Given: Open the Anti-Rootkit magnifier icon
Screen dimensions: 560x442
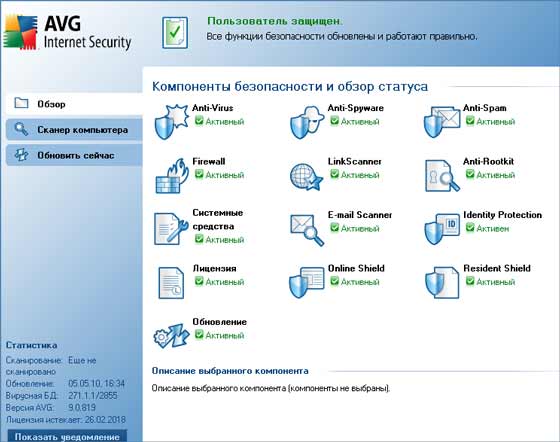Looking at the screenshot, I should pos(442,176).
